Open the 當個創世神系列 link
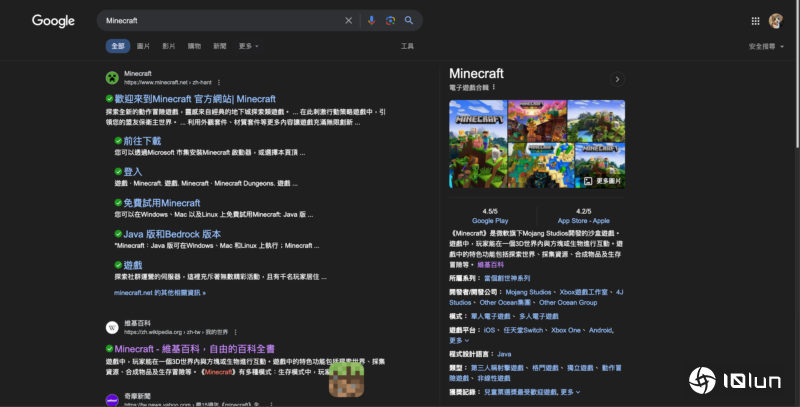The height and width of the screenshot is (407, 800). [507, 278]
